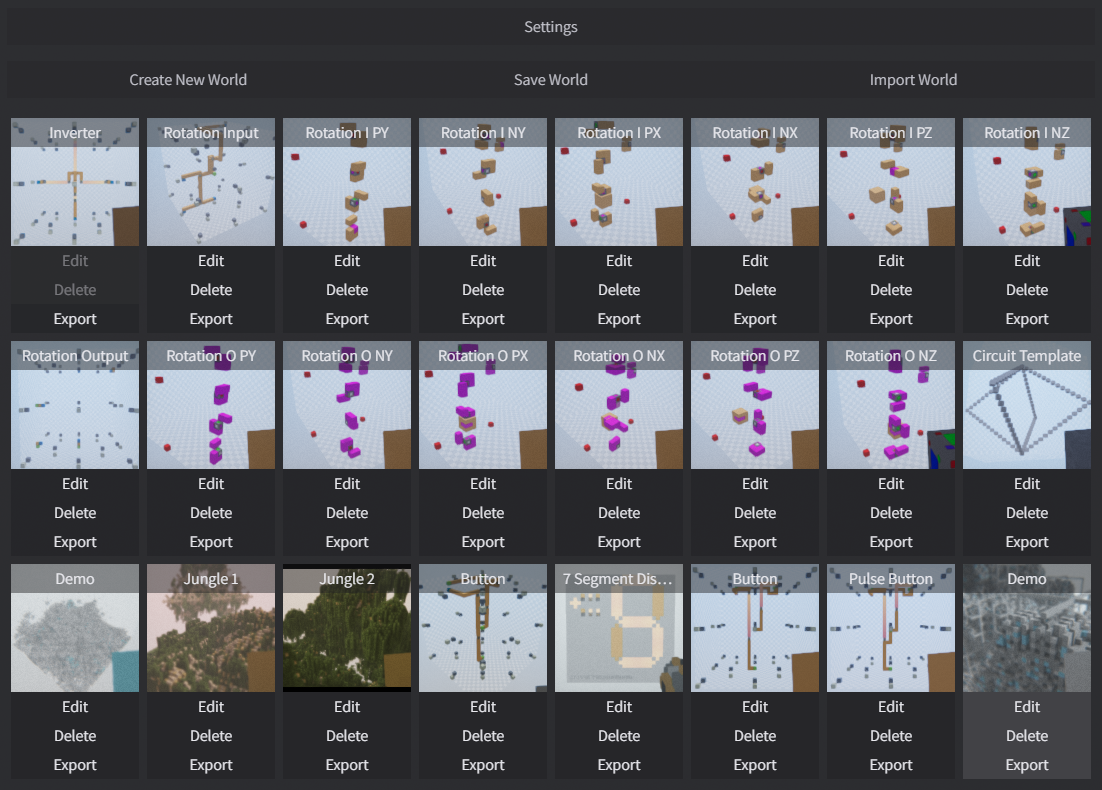Open the Rotation O PY thumbnail
Screen dimensions: 1102x790
pos(211,405)
